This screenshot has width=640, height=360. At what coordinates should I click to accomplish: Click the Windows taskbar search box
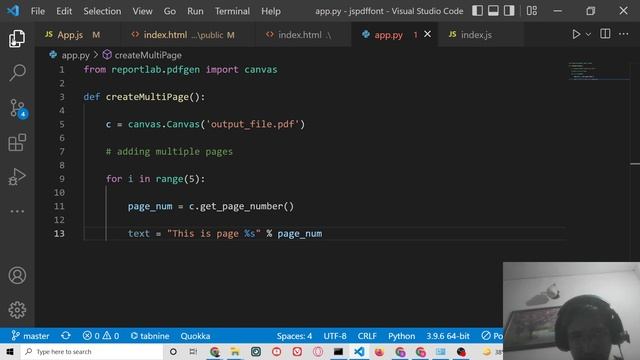point(92,351)
